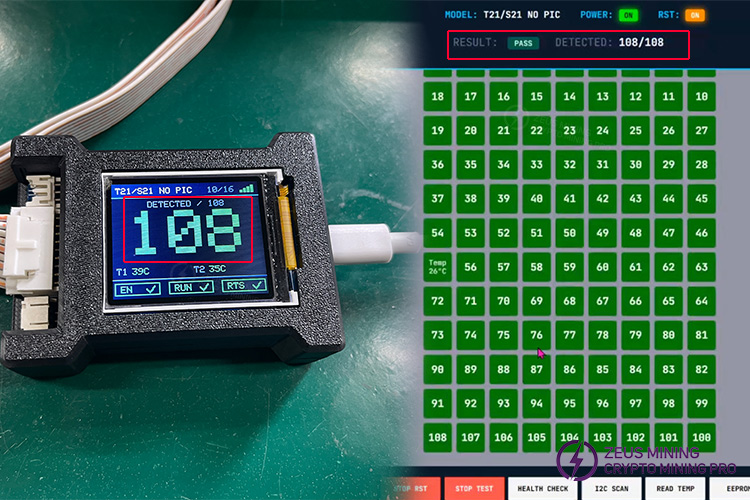Click chip cell 27

(x=701, y=131)
